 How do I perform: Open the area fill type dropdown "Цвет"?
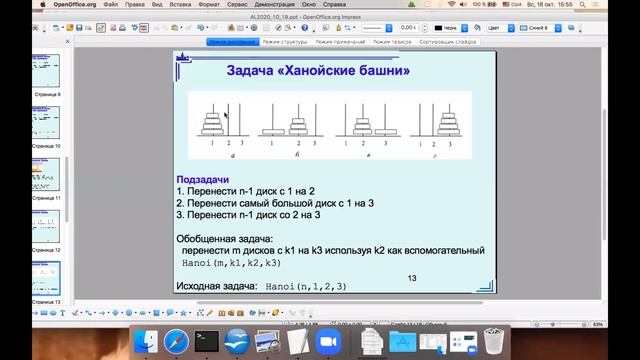(x=511, y=28)
